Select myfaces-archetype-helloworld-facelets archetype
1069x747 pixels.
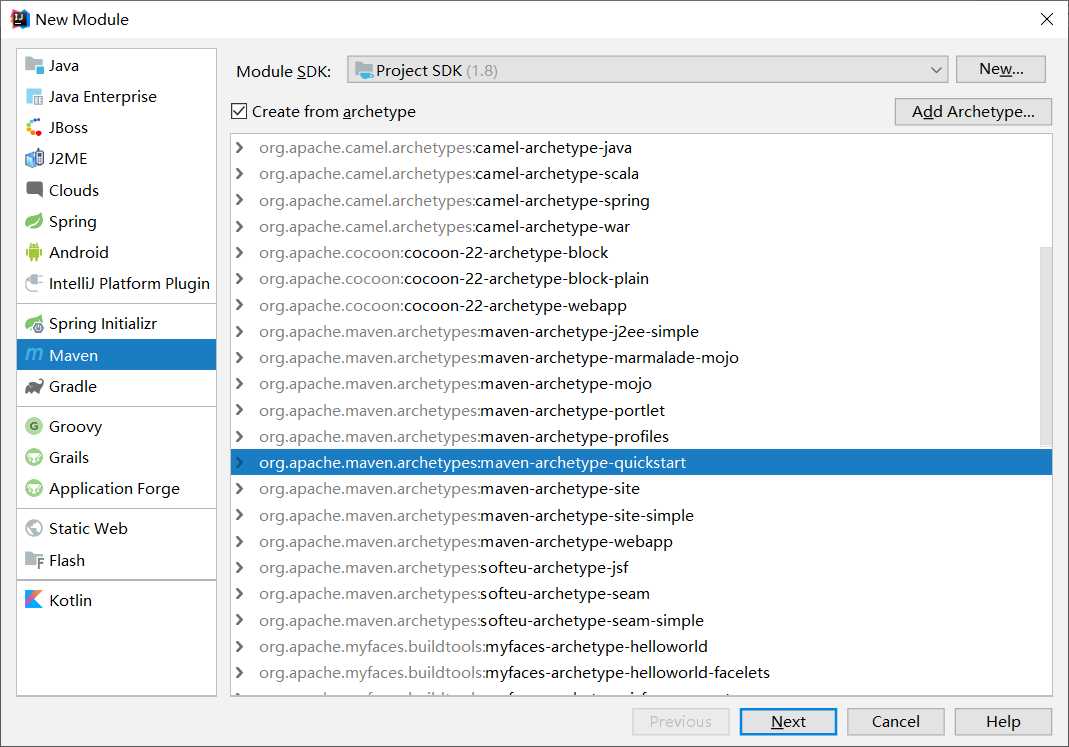(641, 673)
